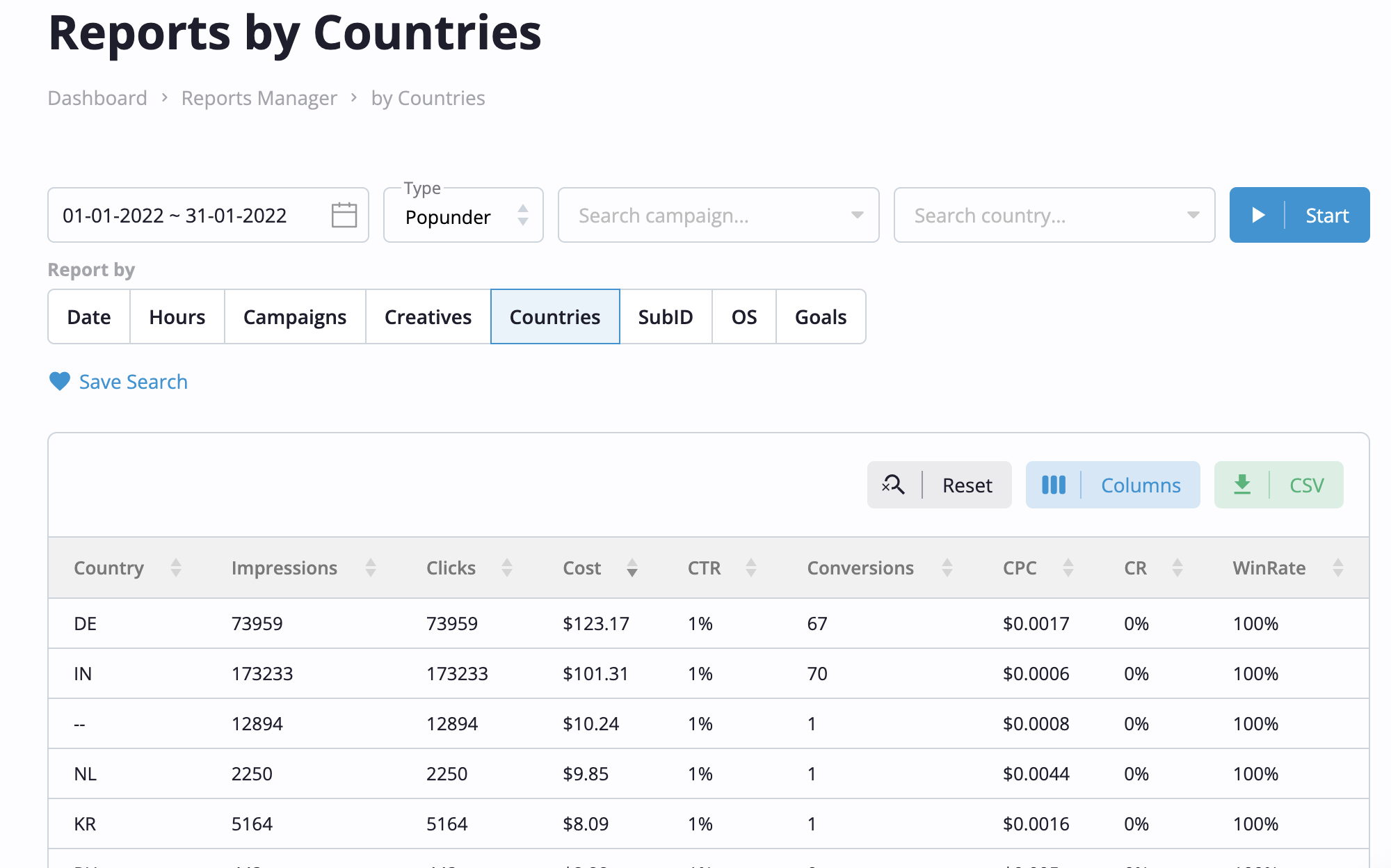This screenshot has width=1391, height=868.
Task: Switch report to Hours tab
Action: tap(177, 316)
